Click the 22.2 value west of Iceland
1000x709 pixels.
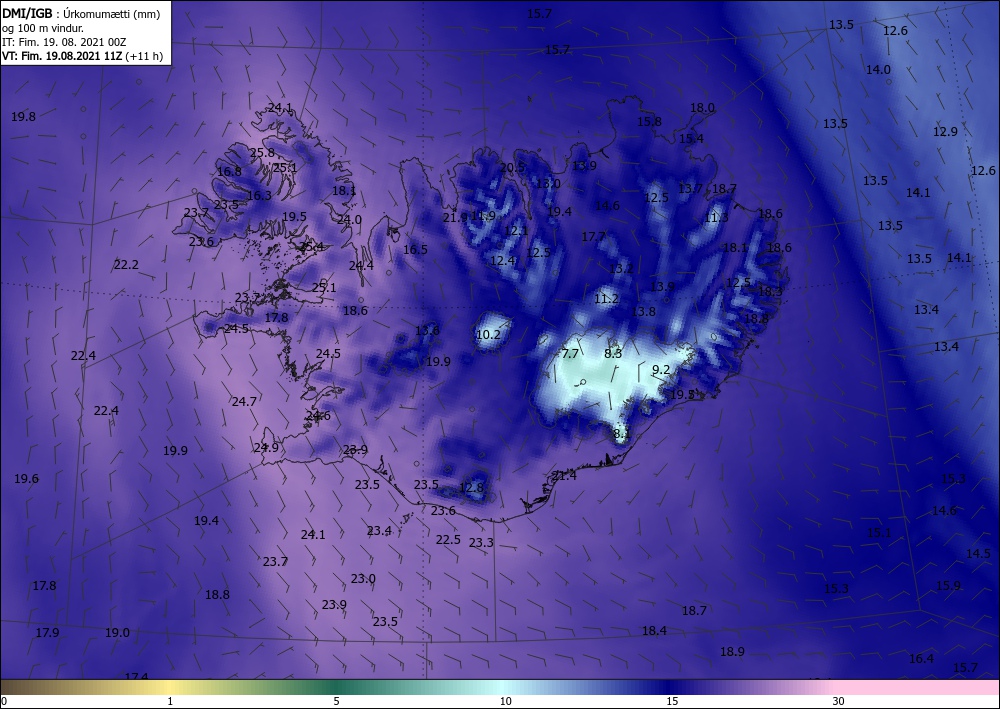(126, 264)
